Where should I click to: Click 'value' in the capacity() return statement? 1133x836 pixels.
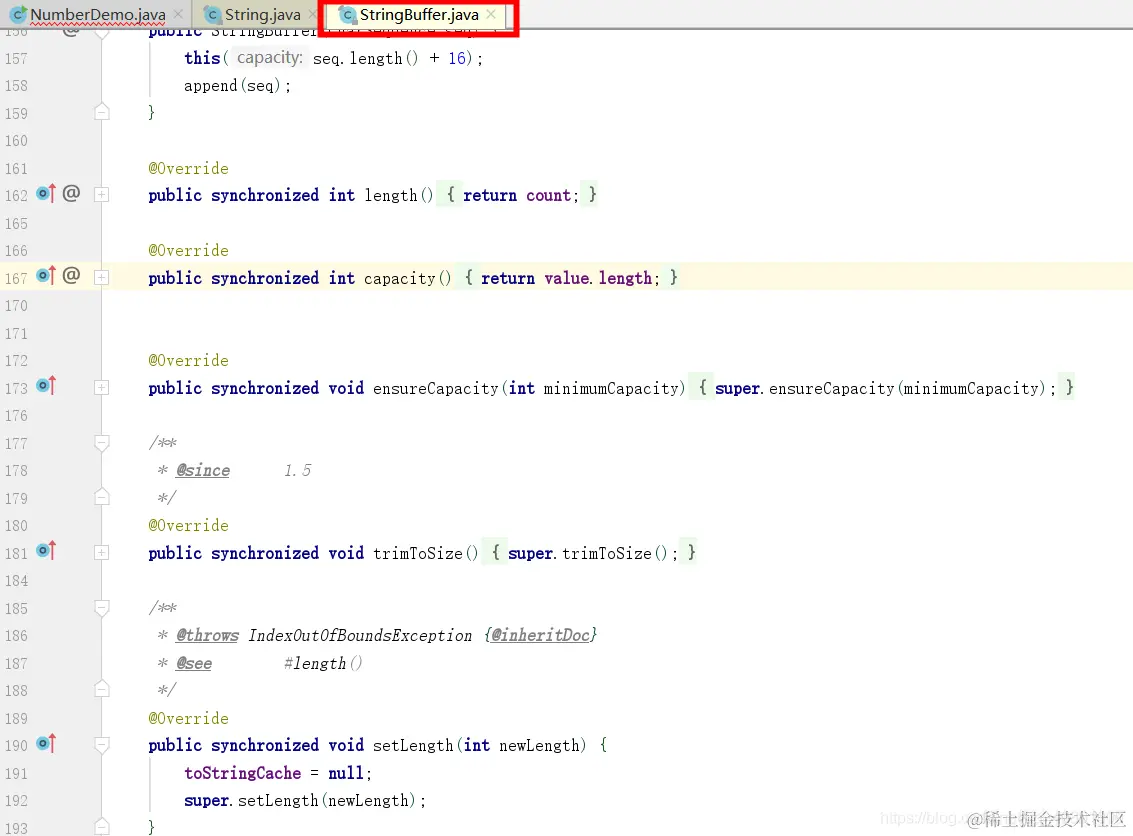coord(566,278)
